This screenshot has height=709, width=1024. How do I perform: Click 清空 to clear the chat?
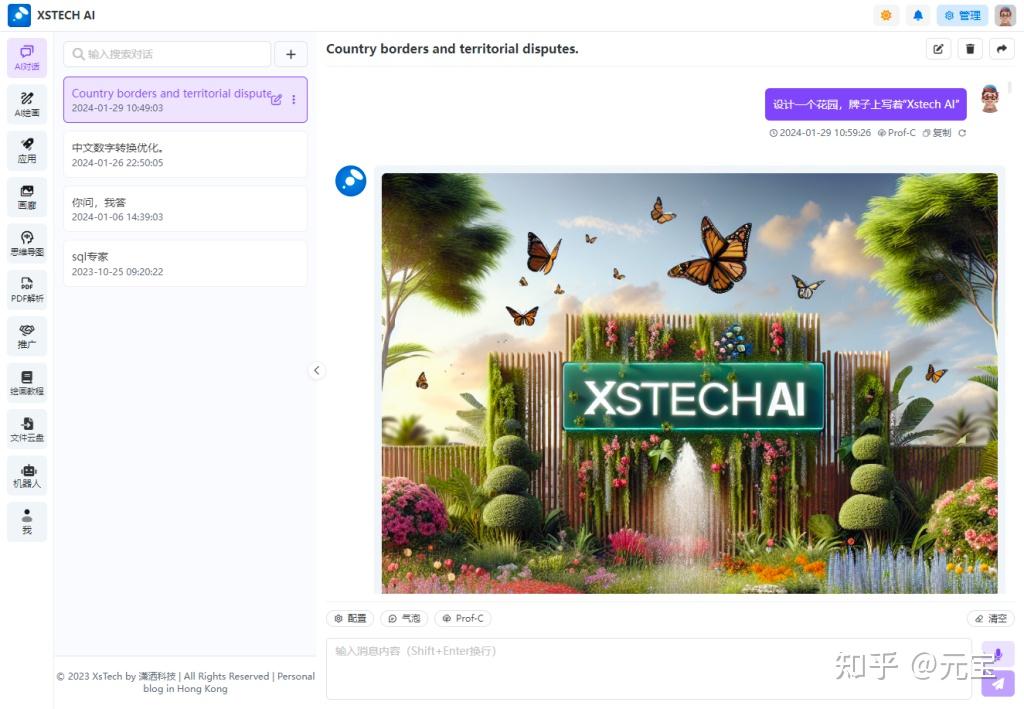991,618
